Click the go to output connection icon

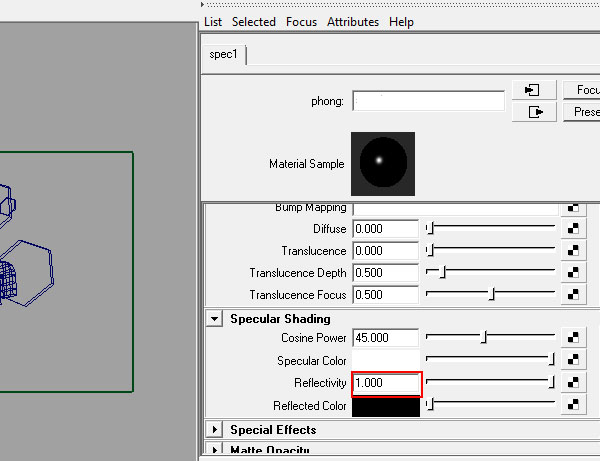click(534, 112)
